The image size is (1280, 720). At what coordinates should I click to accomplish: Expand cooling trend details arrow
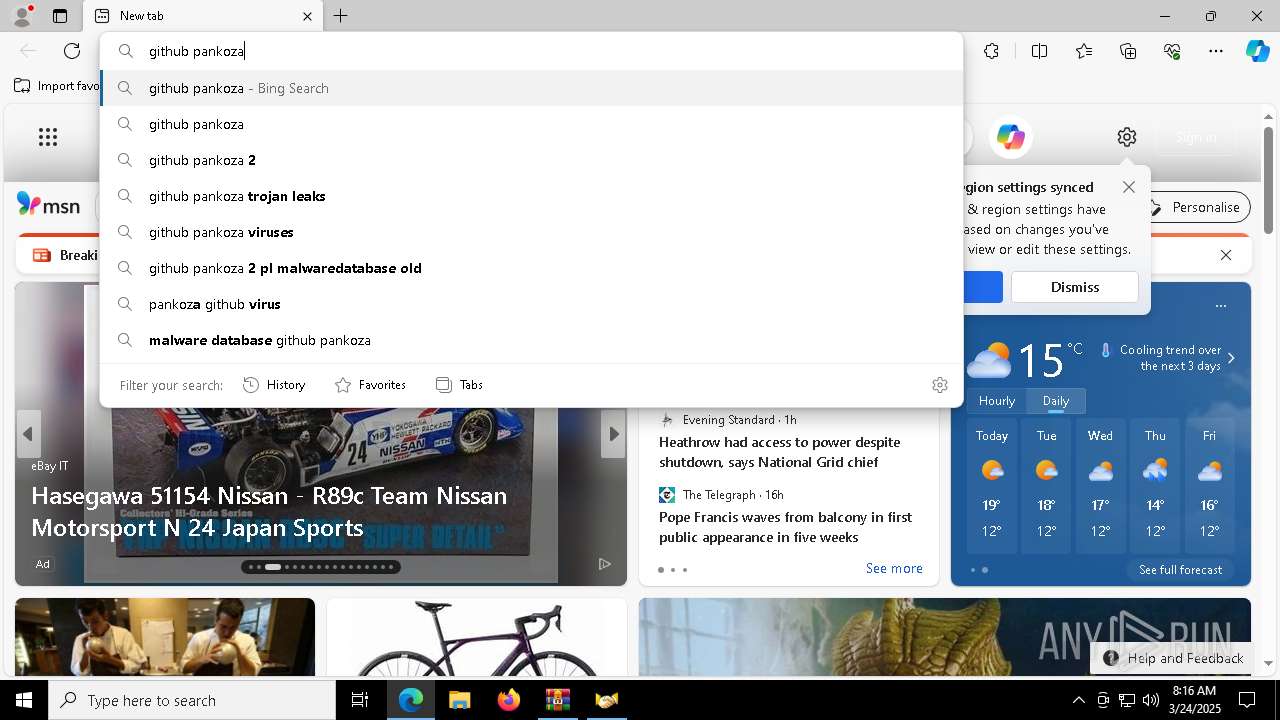coord(1231,358)
